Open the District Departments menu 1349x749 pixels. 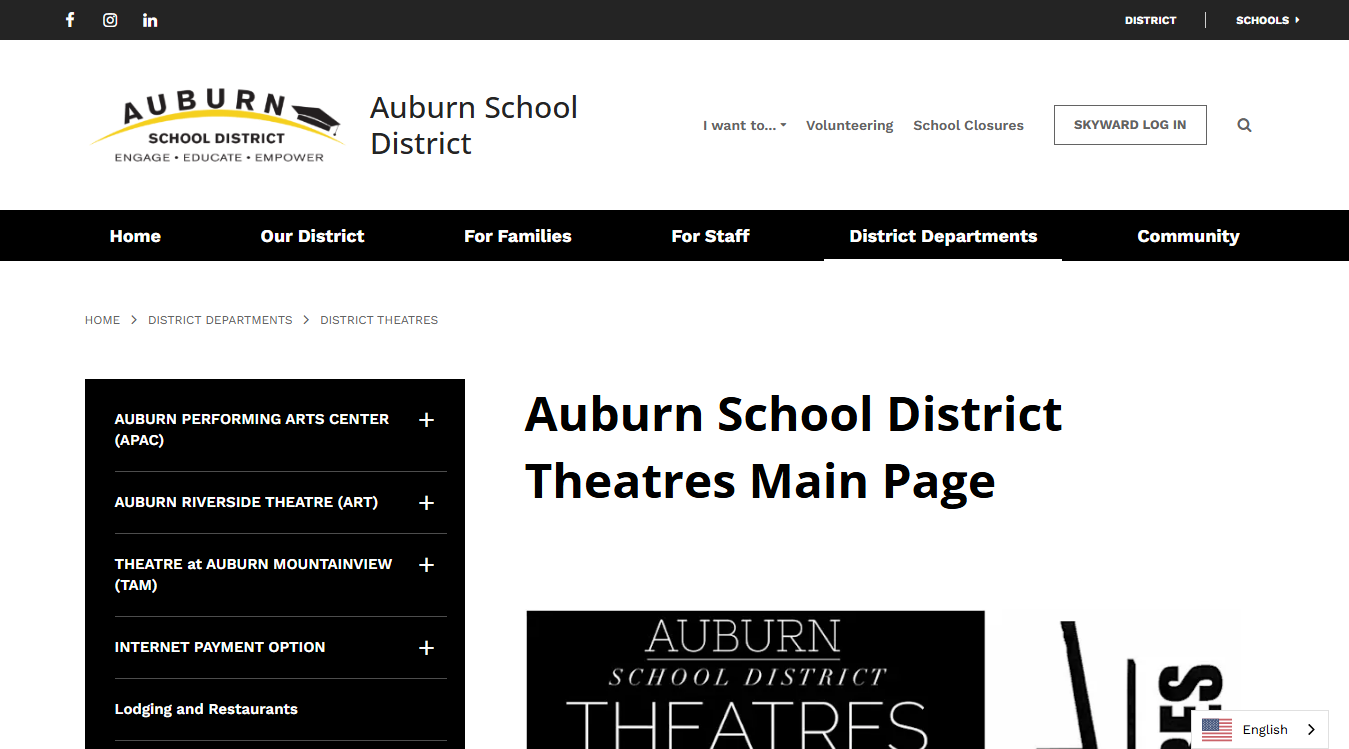943,236
